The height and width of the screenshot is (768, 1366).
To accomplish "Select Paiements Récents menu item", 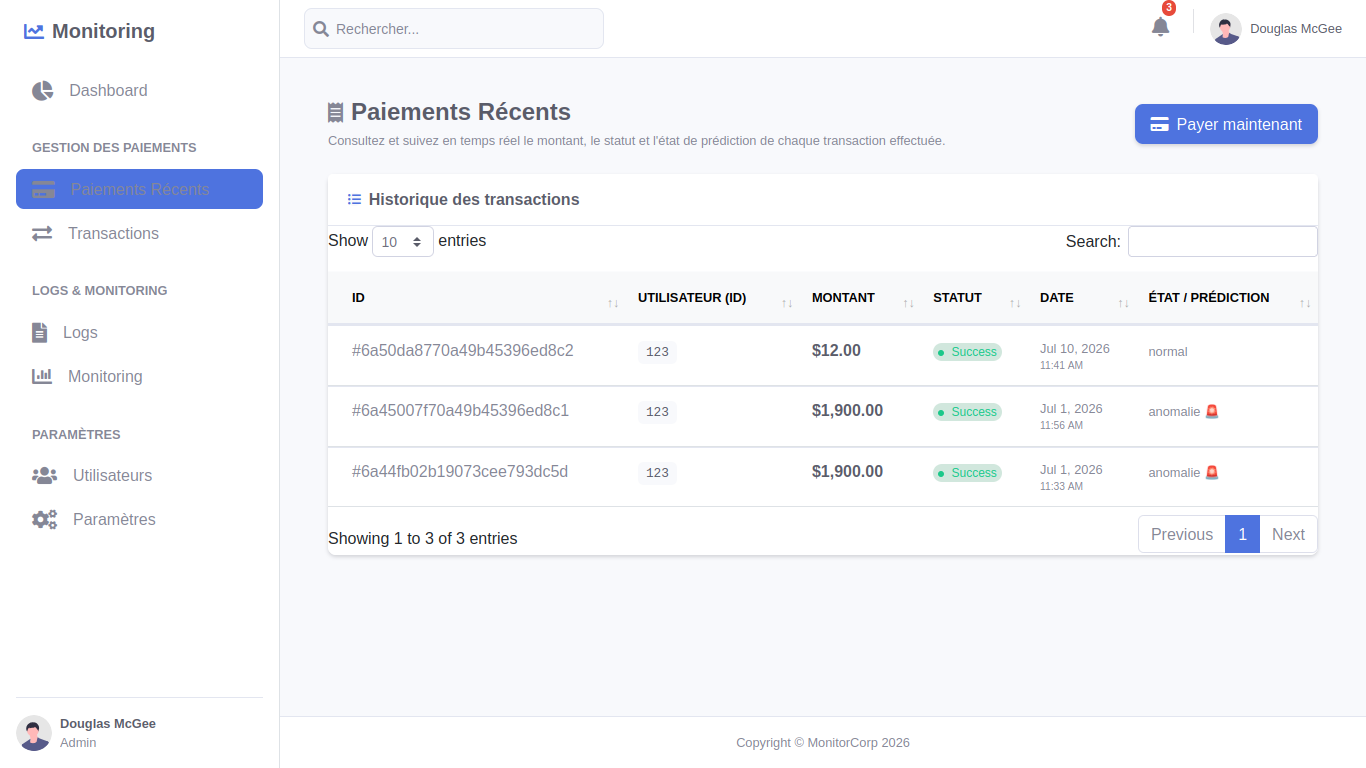I will 139,189.
